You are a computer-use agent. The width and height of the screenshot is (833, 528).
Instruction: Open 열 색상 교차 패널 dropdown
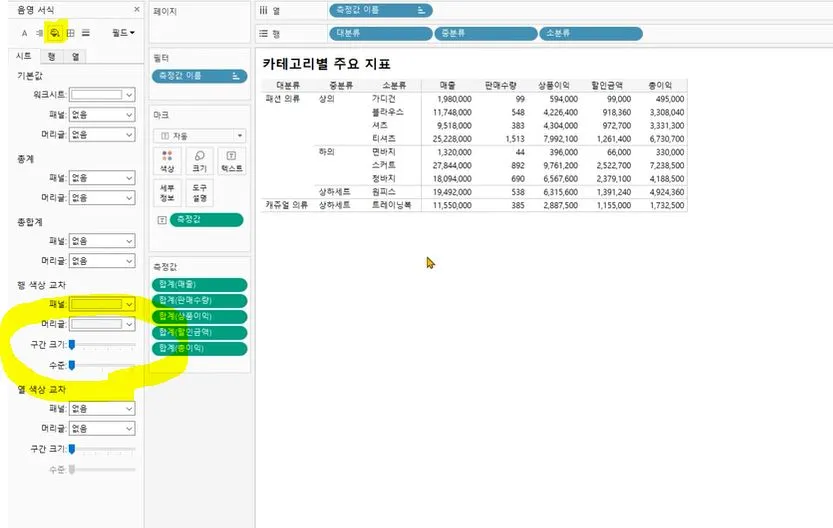click(x=102, y=408)
